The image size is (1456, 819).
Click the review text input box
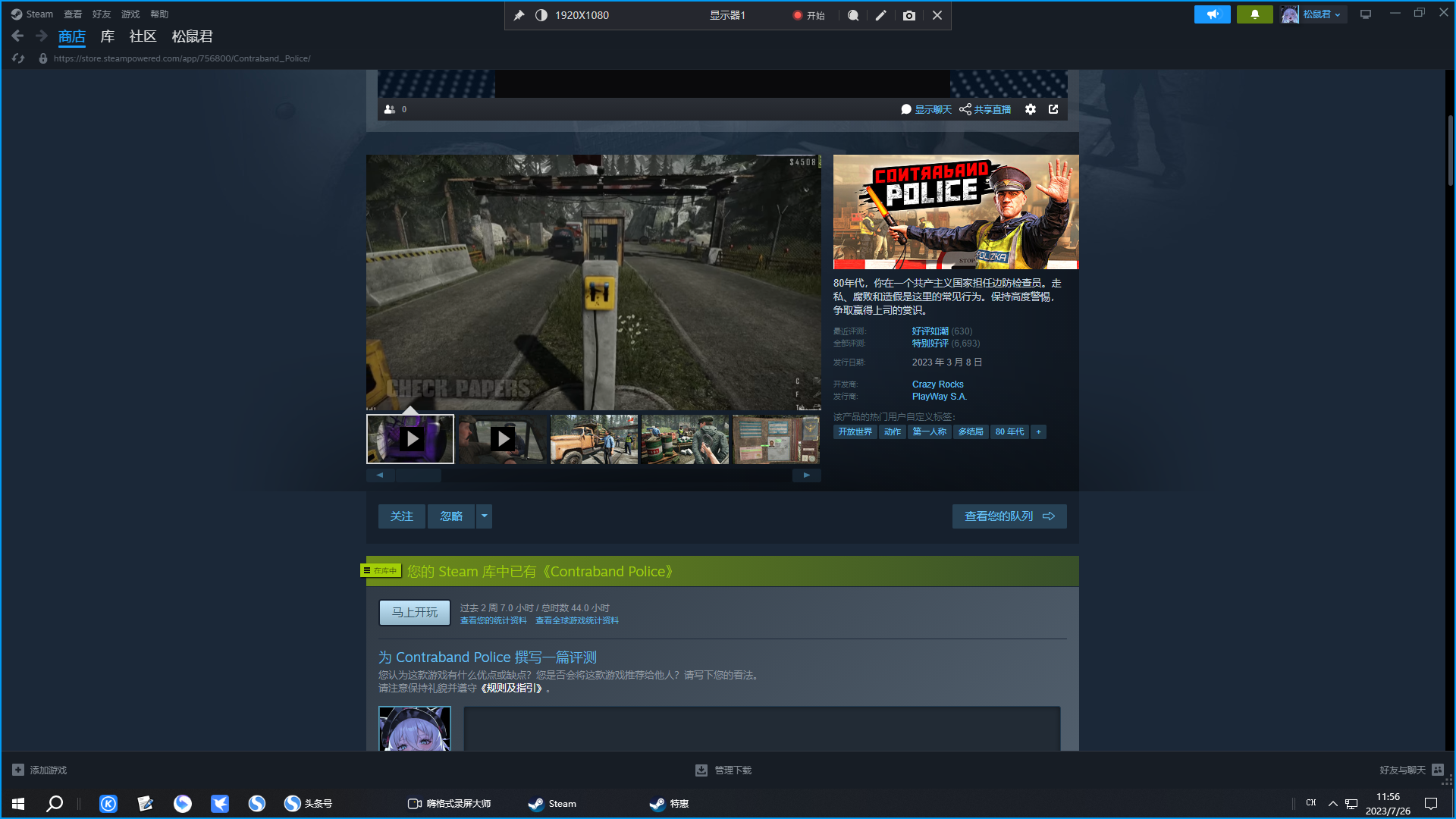[762, 729]
